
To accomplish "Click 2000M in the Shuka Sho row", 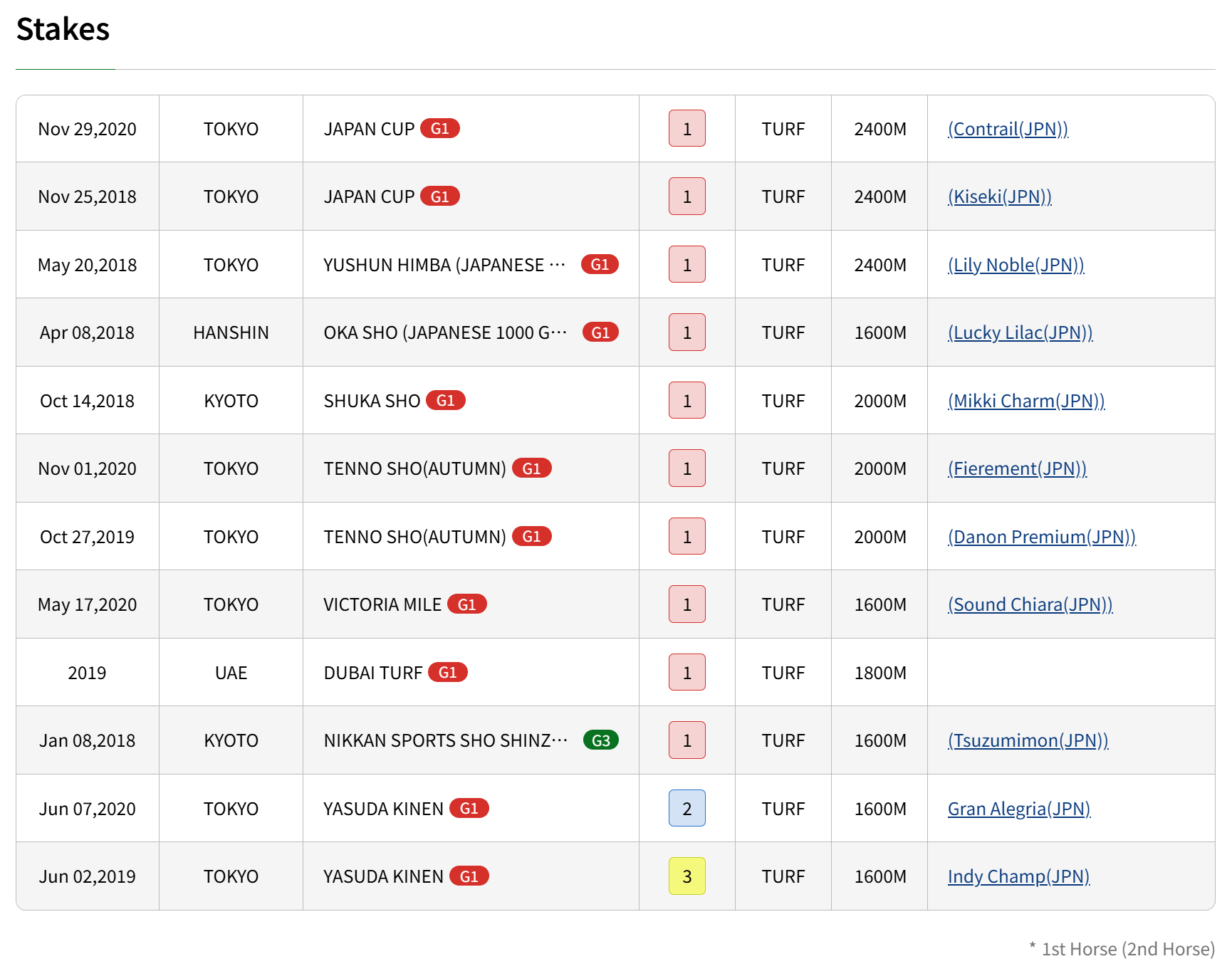I will coord(880,401).
